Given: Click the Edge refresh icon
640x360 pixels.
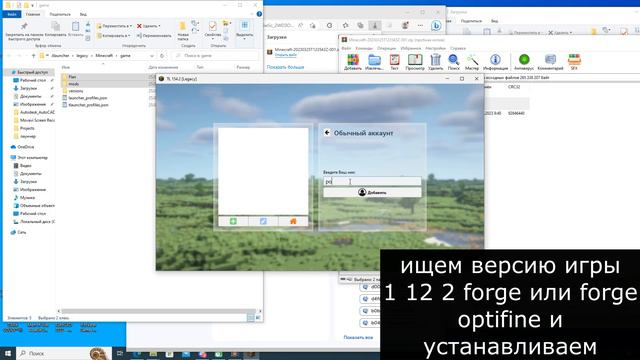Looking at the screenshot, I should [x=329, y=25].
